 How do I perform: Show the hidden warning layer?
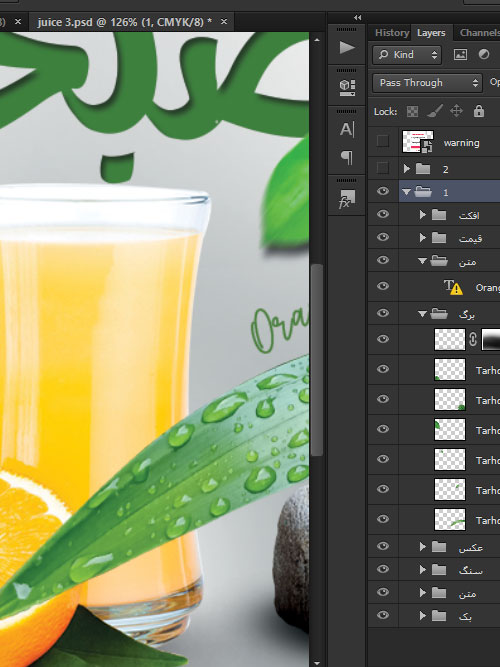[383, 141]
